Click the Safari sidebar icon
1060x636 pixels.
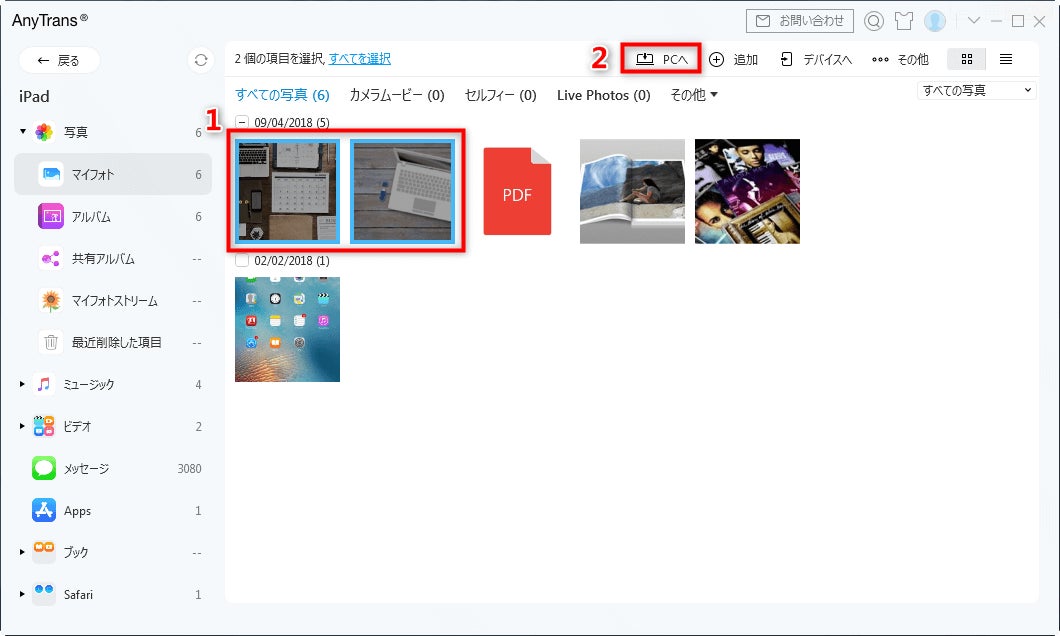pyautogui.click(x=44, y=594)
